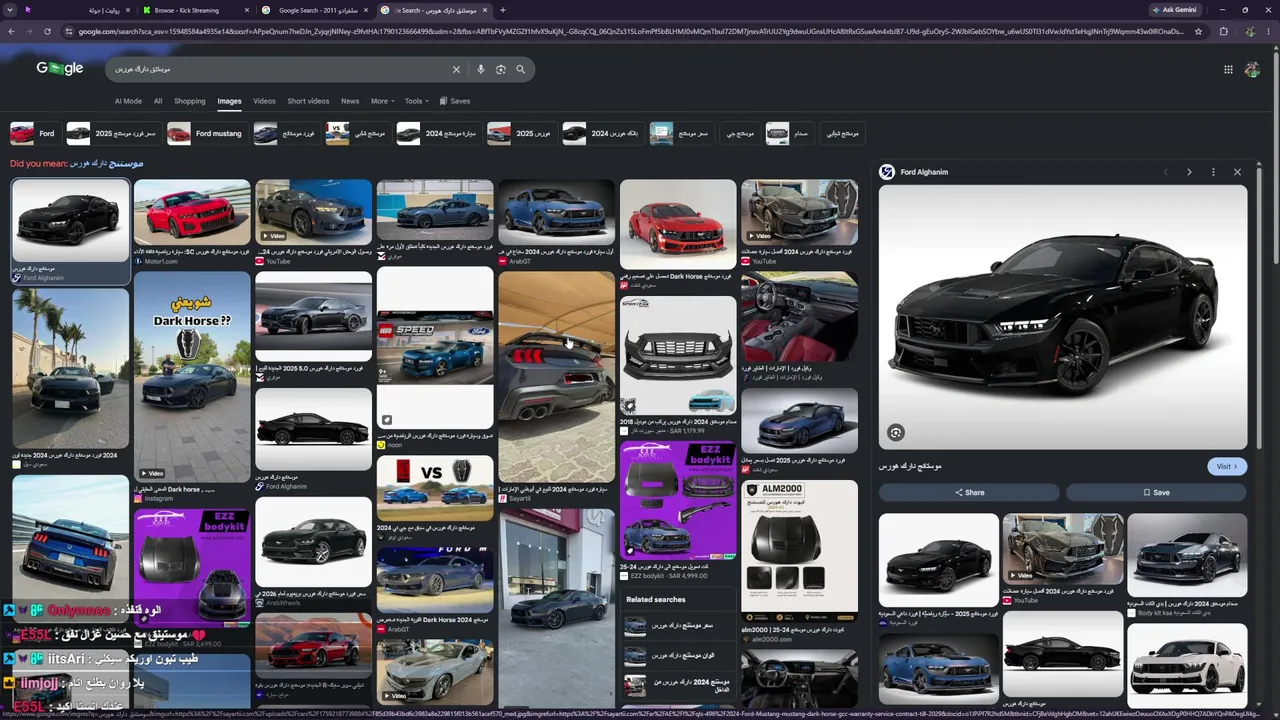Expand the More search filters dropdown
The width and height of the screenshot is (1280, 720).
382,101
